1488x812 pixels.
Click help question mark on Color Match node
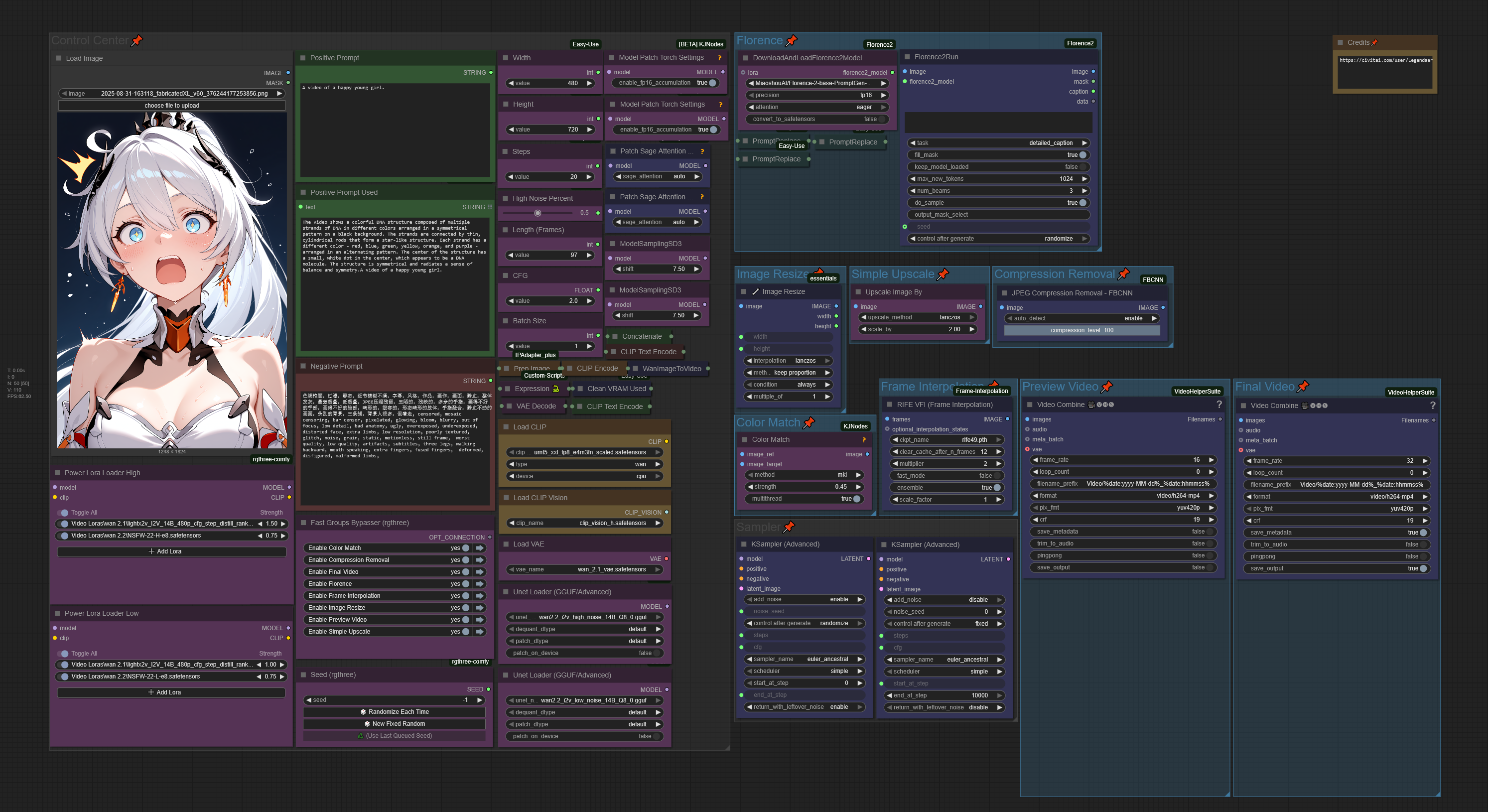864,440
